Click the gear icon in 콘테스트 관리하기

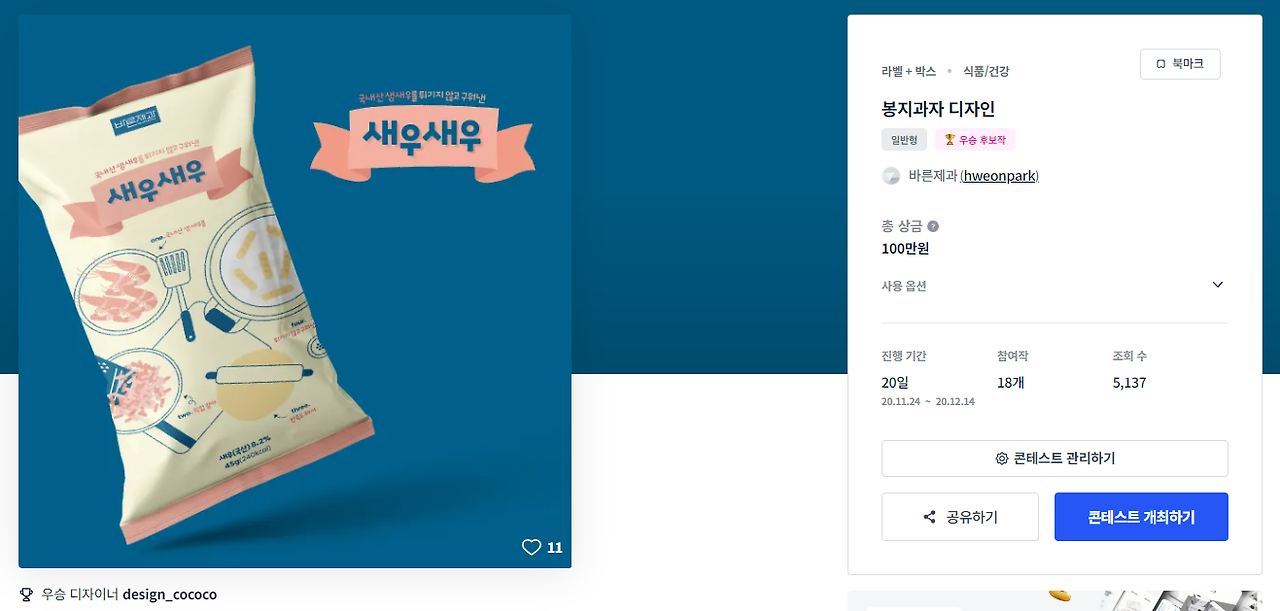1001,459
